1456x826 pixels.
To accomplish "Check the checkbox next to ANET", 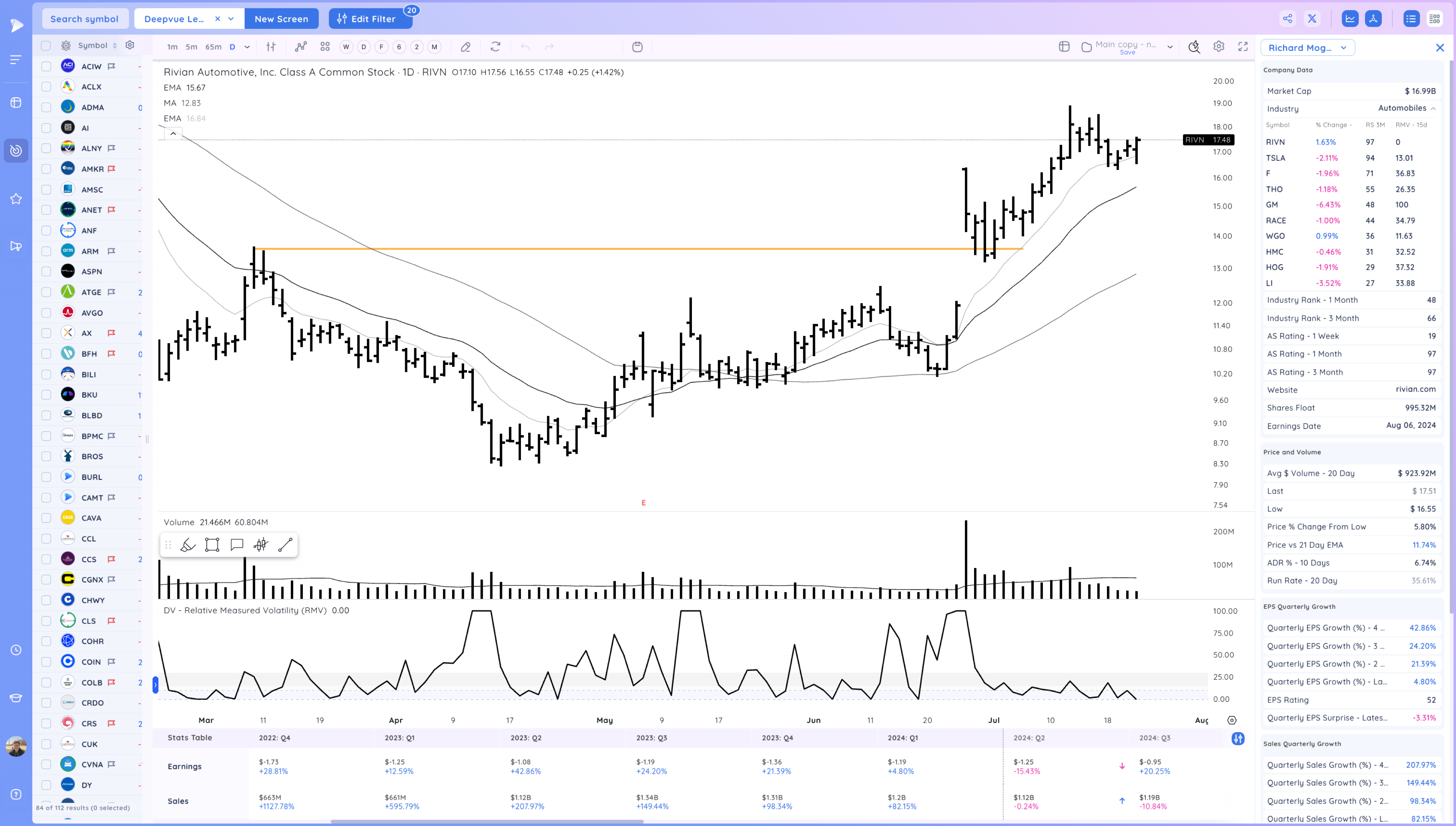I will coord(47,210).
